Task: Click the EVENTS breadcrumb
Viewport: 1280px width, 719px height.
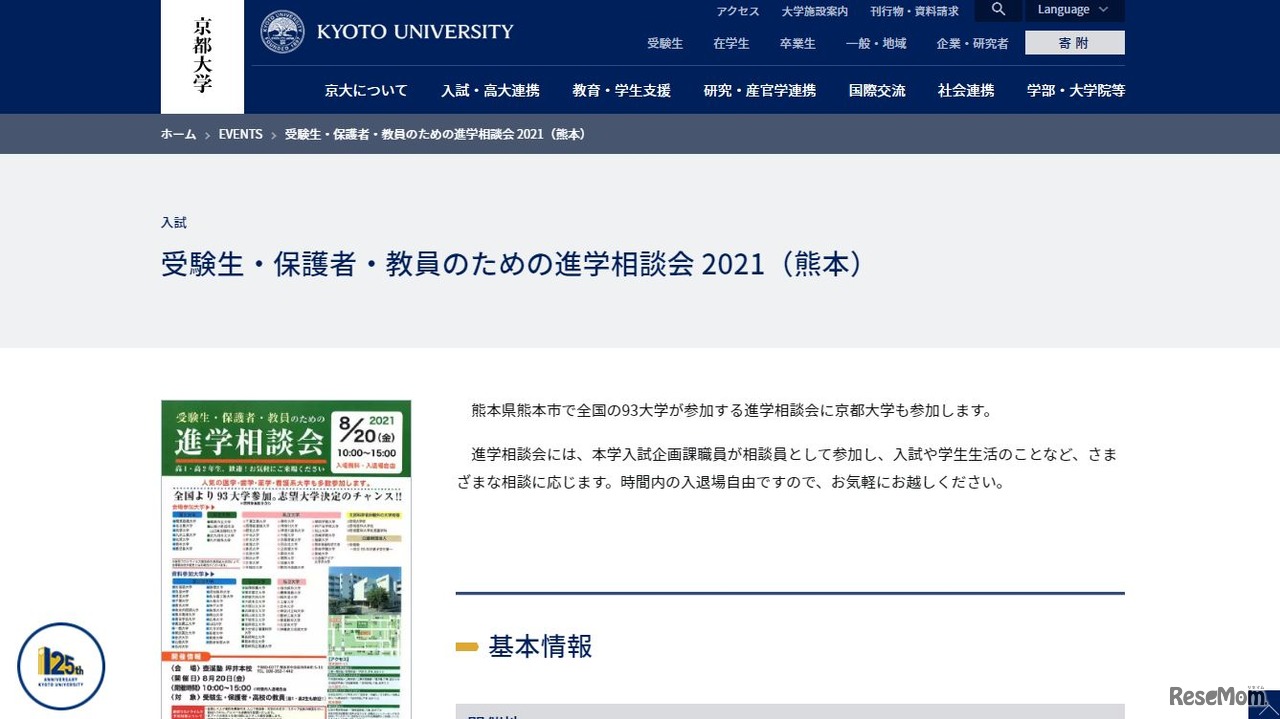Action: click(x=241, y=134)
